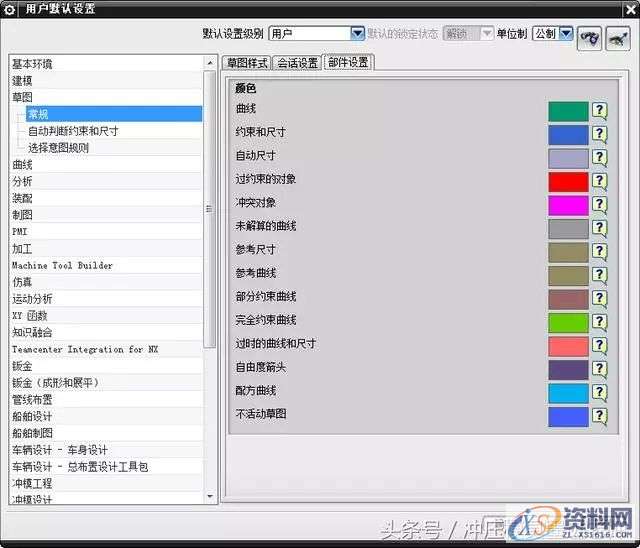Viewport: 640px width, 548px height.
Task: Open help for 参考尺寸 color
Action: [x=599, y=252]
